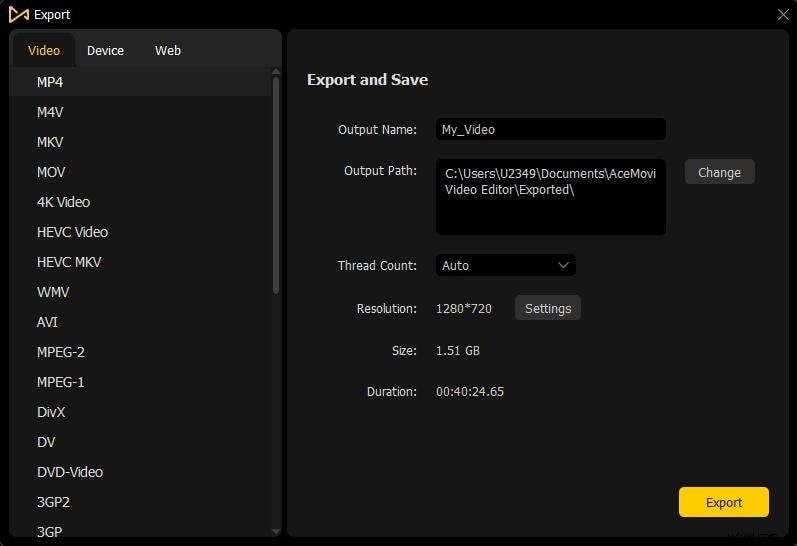Choose MP4 format from the list
The image size is (797, 546).
pyautogui.click(x=50, y=82)
